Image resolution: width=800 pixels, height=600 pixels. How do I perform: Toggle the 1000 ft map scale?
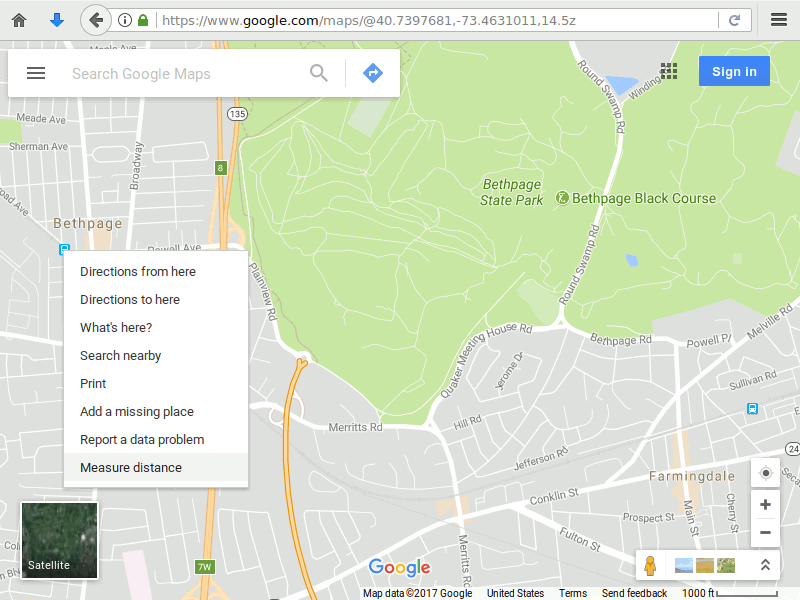[x=730, y=593]
